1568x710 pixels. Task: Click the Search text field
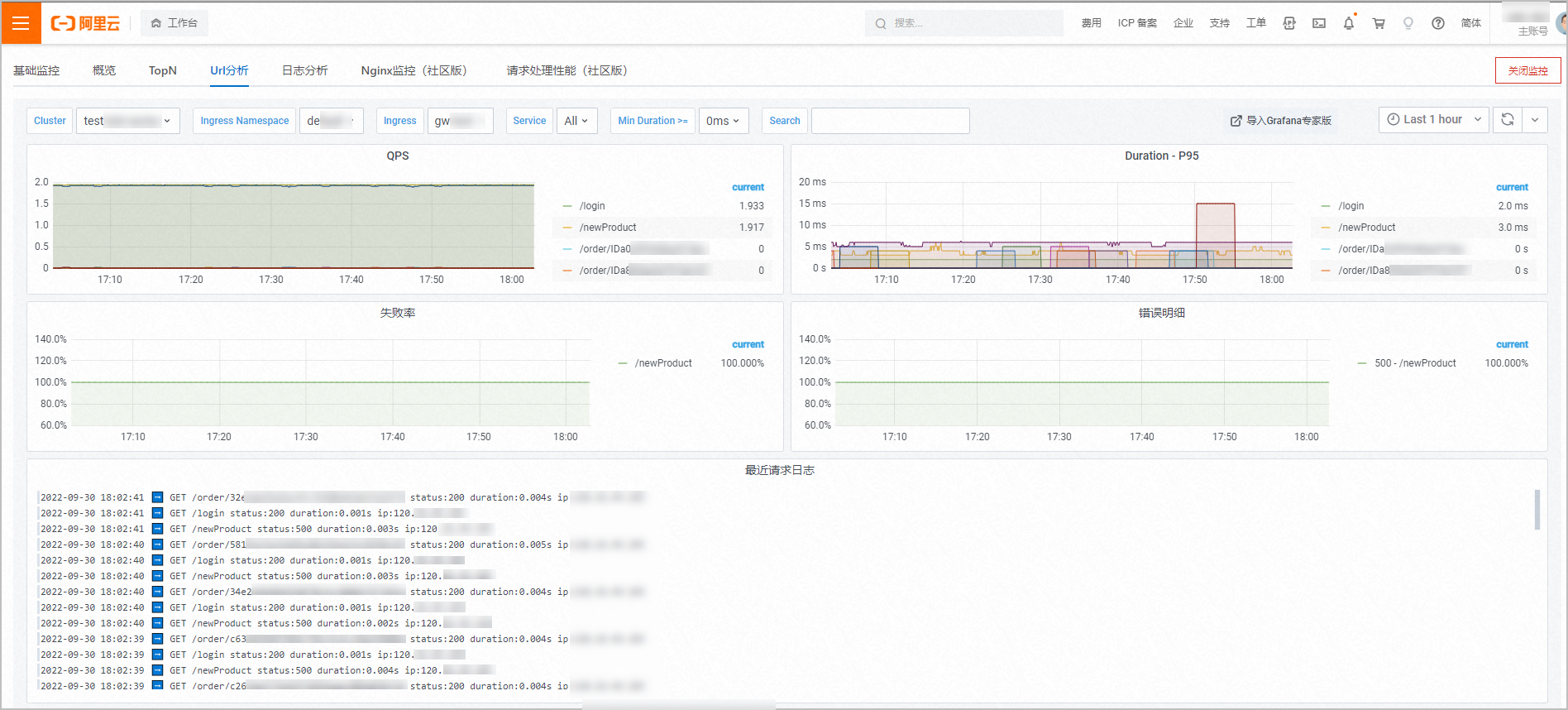click(x=890, y=121)
